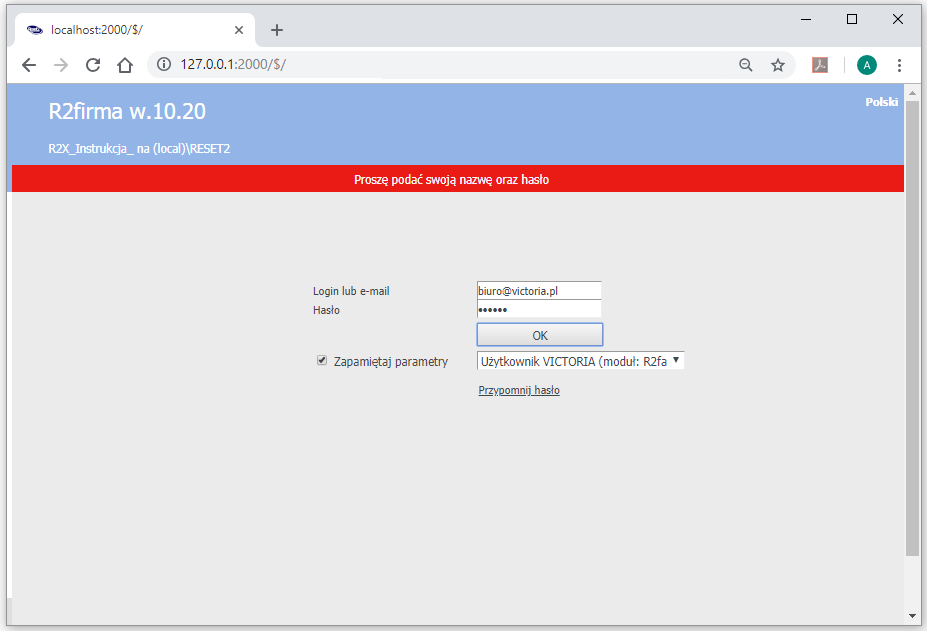Submit login with the OK button
Screen dimensions: 927x631
(x=540, y=335)
